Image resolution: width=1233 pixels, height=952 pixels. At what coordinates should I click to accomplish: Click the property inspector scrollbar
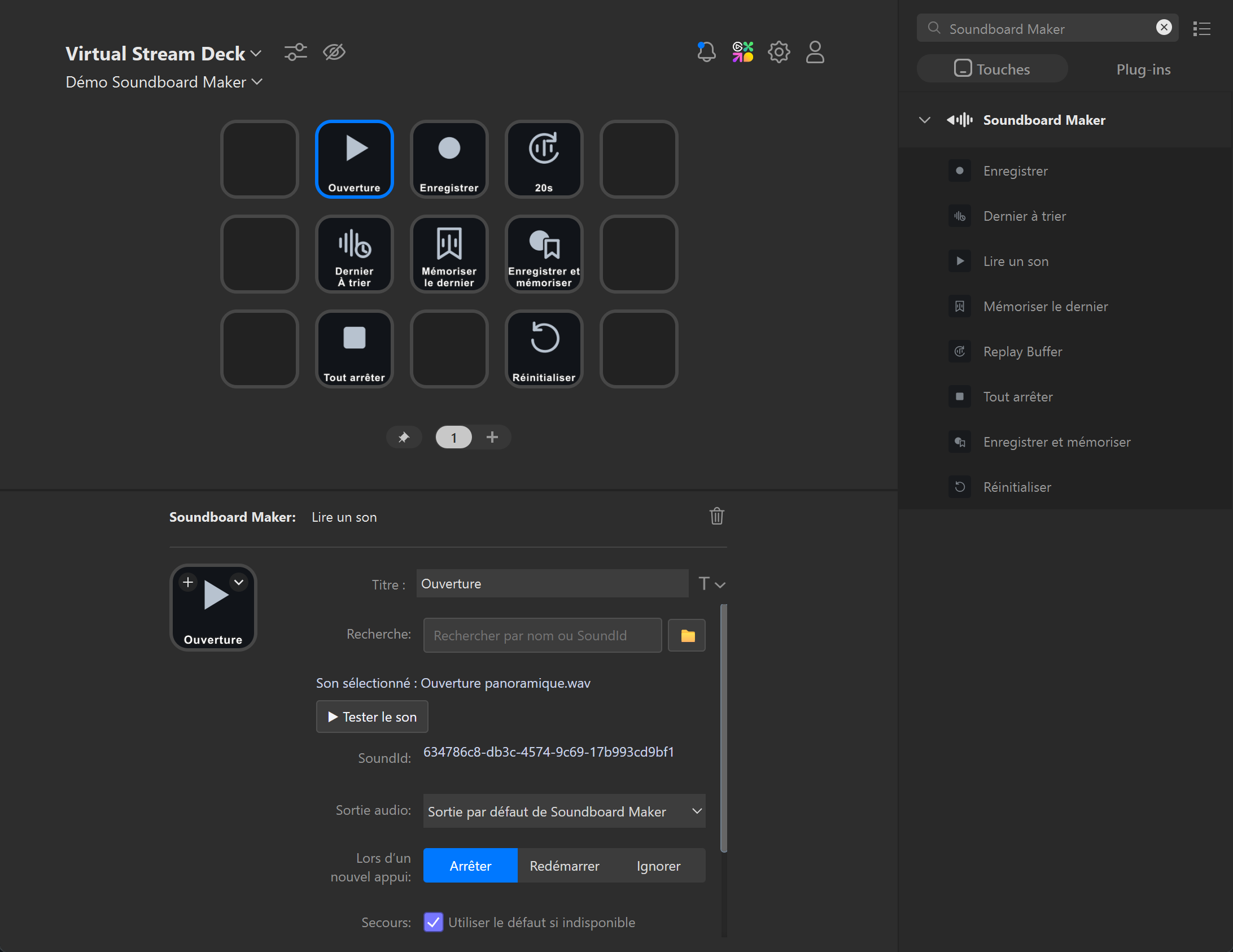(724, 728)
